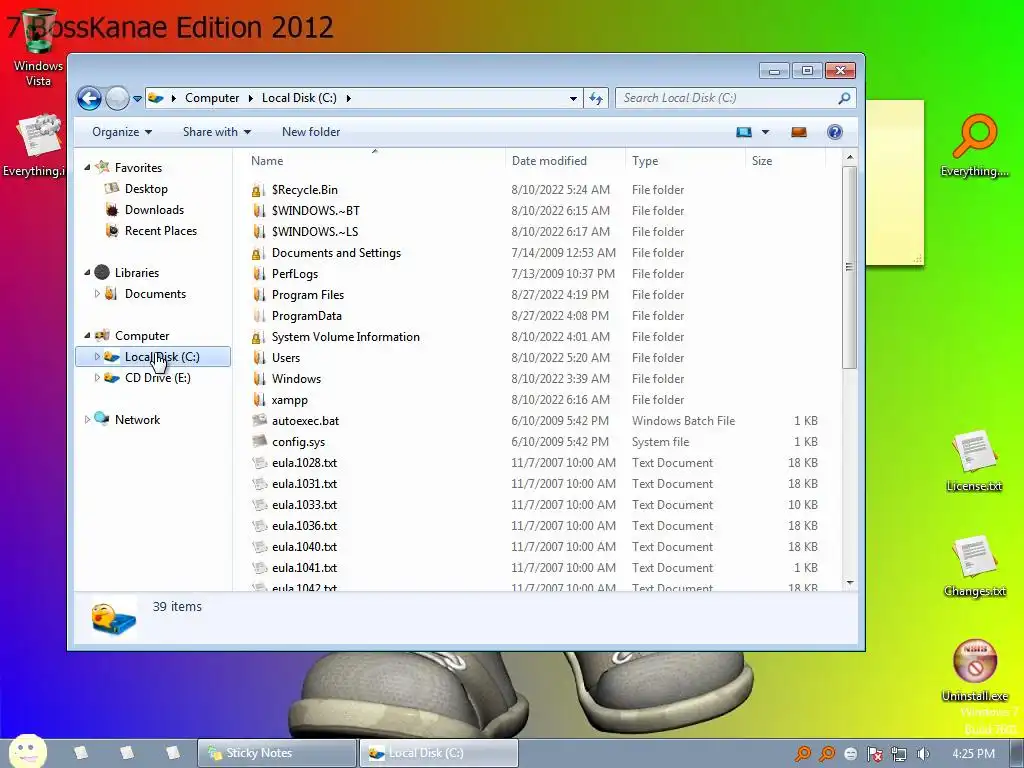The image size is (1024, 768).
Task: Click the 4:25 PM taskbar clock
Action: pyautogui.click(x=973, y=754)
